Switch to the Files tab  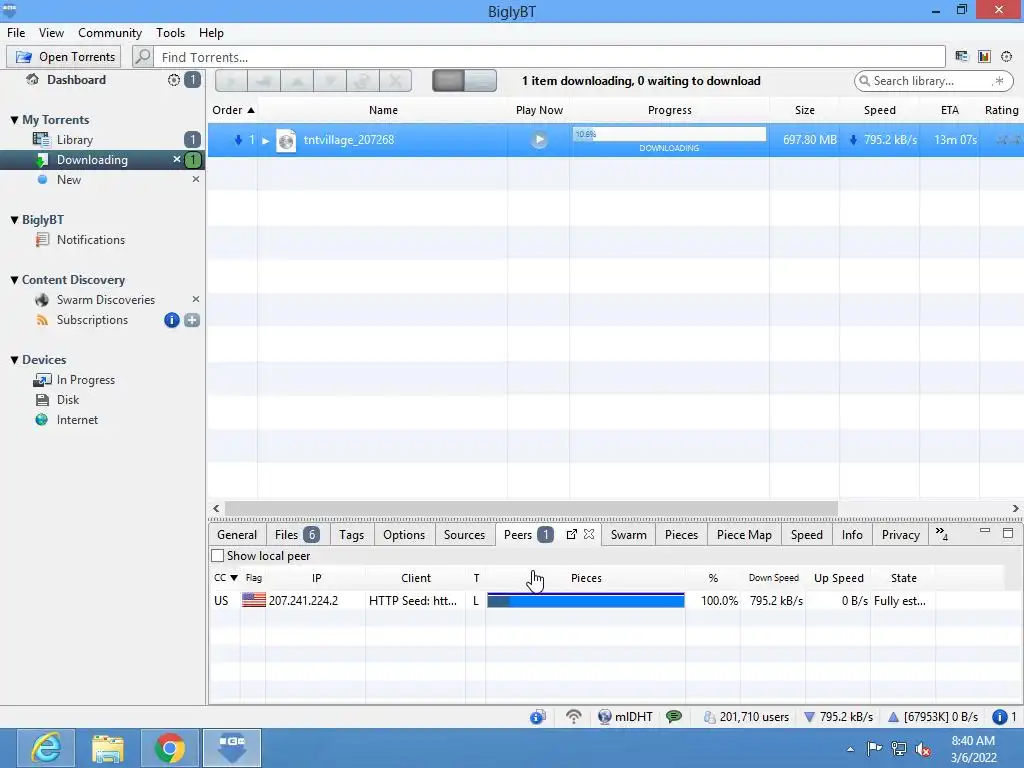[x=297, y=535]
